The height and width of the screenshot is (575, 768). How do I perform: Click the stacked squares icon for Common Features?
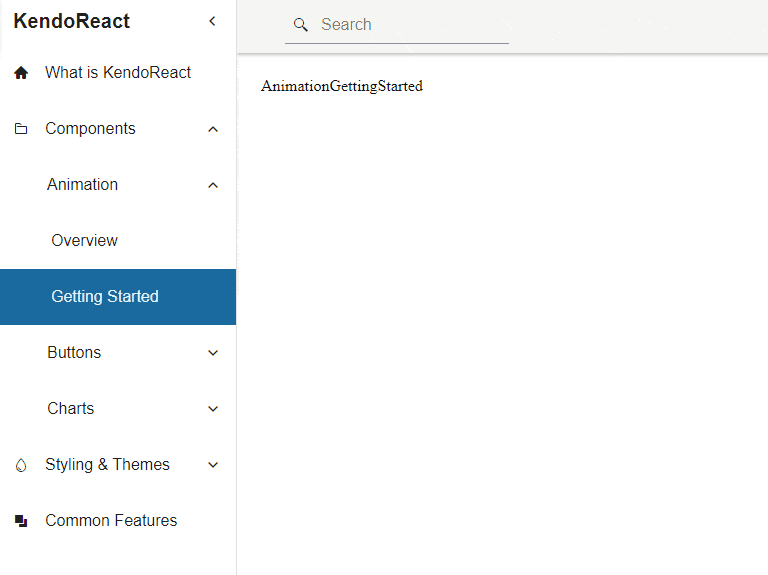click(21, 521)
